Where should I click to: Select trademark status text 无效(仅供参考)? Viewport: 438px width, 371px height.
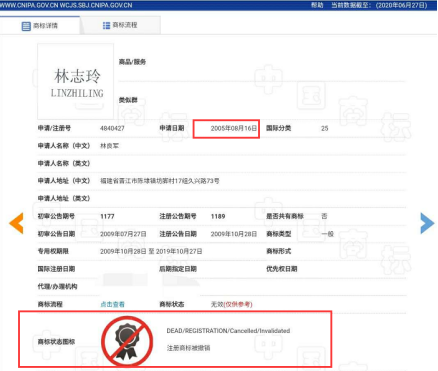pos(232,304)
